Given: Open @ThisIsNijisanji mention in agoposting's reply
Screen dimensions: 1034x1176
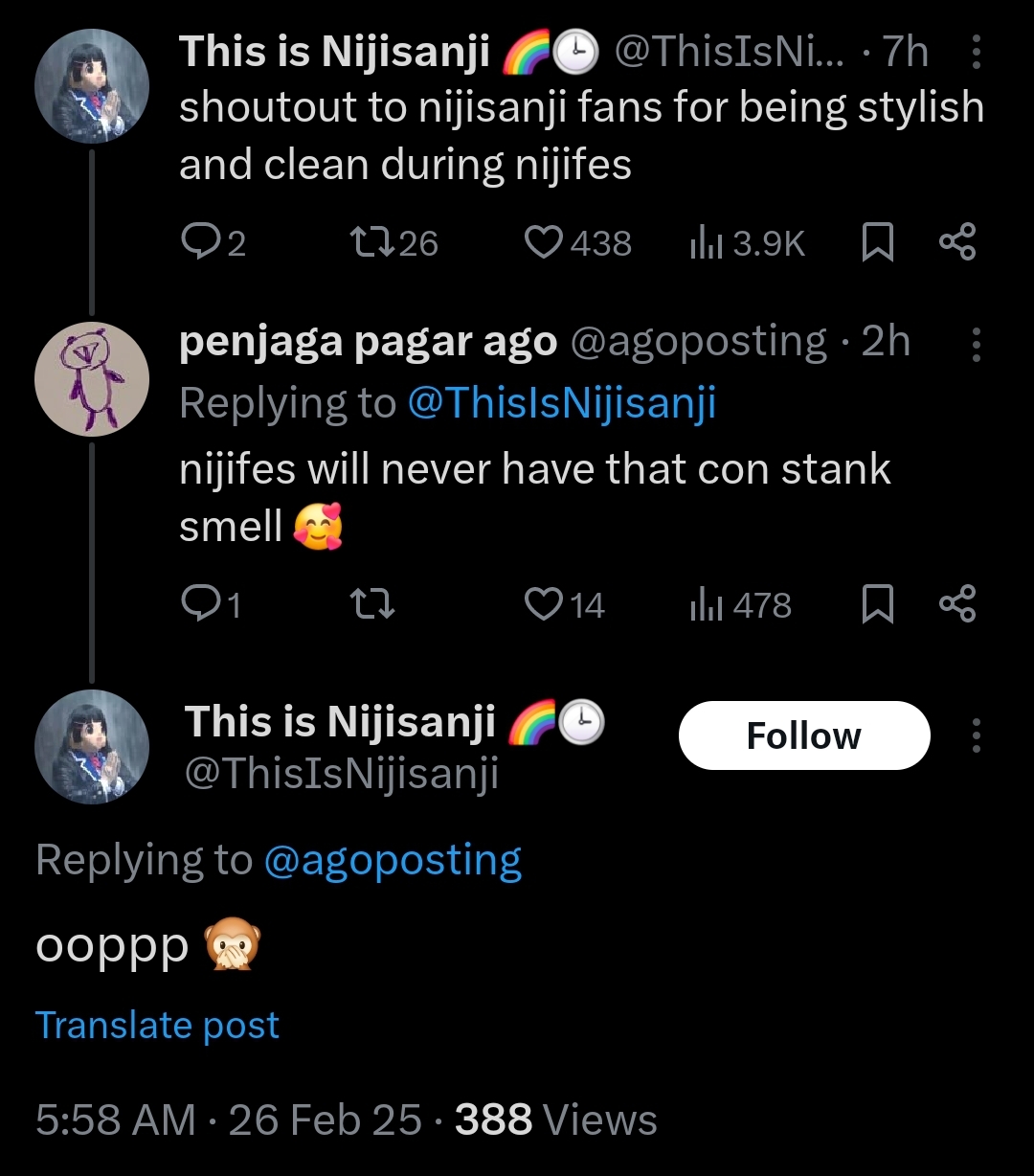Looking at the screenshot, I should [x=561, y=403].
